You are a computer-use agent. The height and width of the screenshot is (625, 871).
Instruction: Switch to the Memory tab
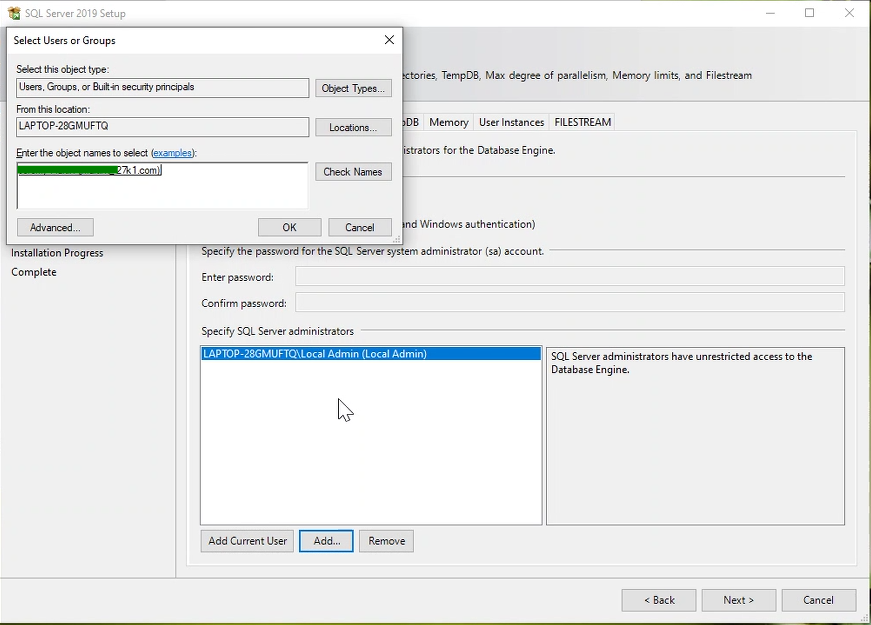[449, 122]
